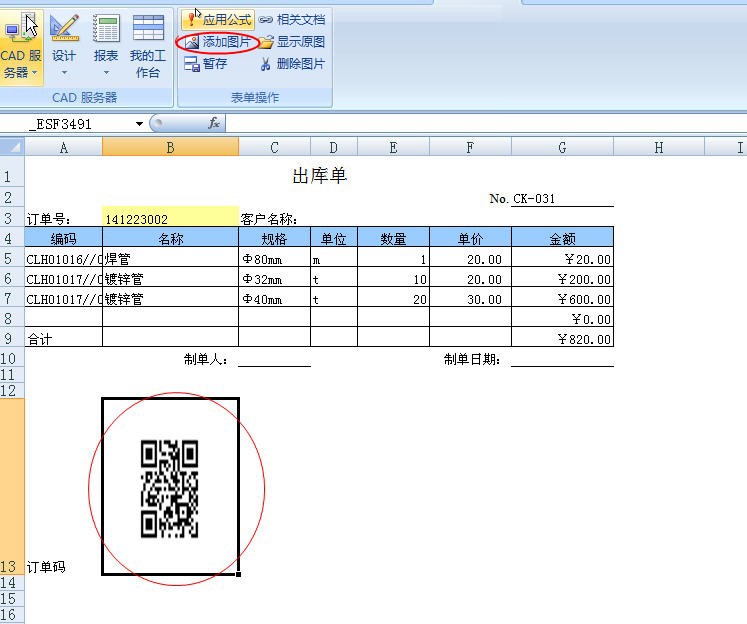
Task: Select the column G header
Action: (x=562, y=148)
